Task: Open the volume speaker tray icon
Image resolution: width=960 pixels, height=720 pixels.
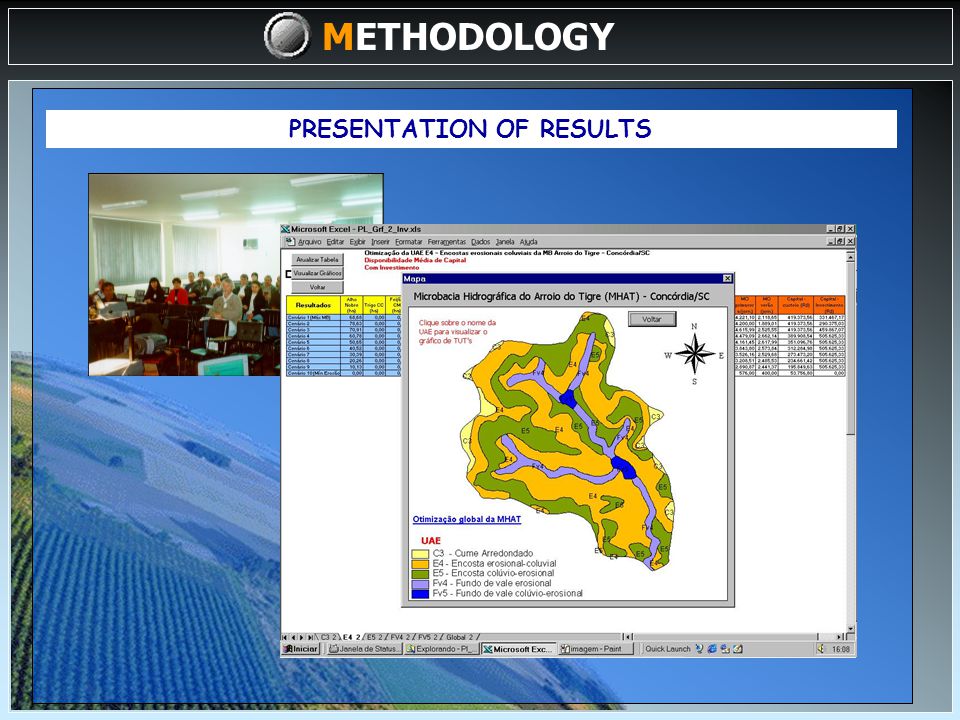Action: 821,649
